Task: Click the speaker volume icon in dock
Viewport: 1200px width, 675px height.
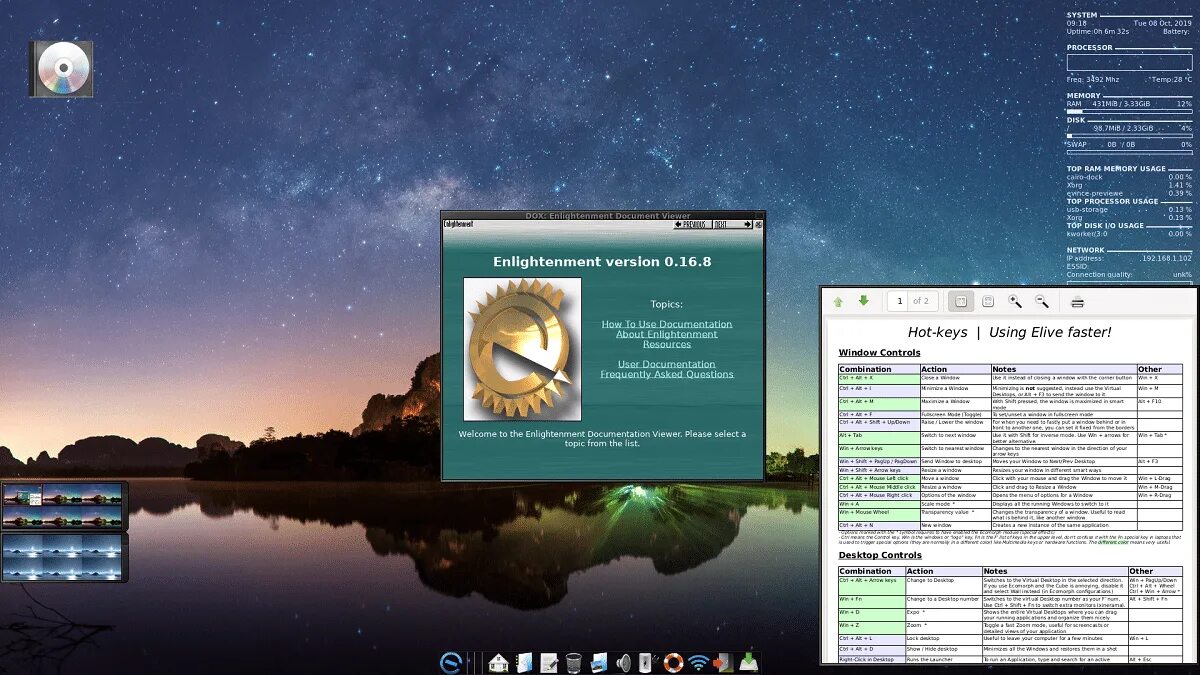Action: (624, 662)
